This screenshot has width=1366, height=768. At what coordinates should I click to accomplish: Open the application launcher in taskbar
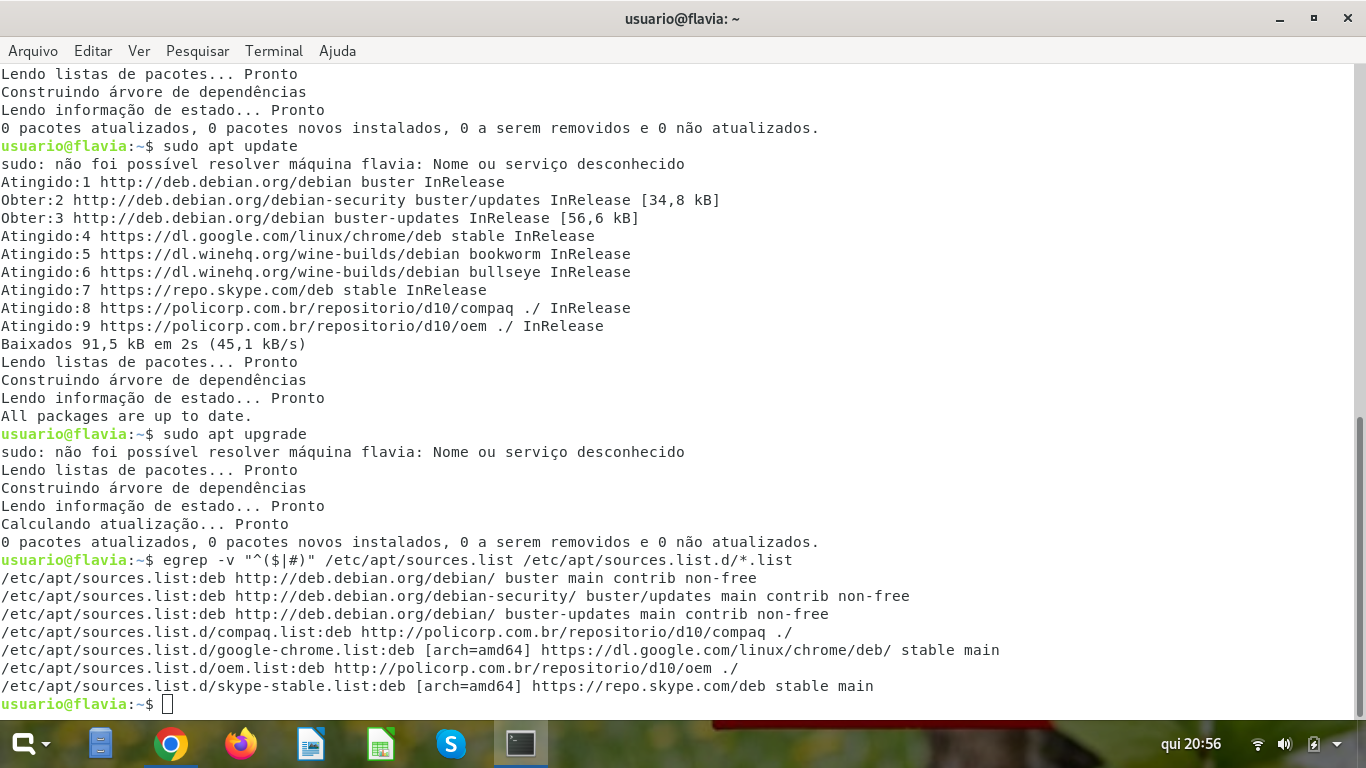pos(30,744)
